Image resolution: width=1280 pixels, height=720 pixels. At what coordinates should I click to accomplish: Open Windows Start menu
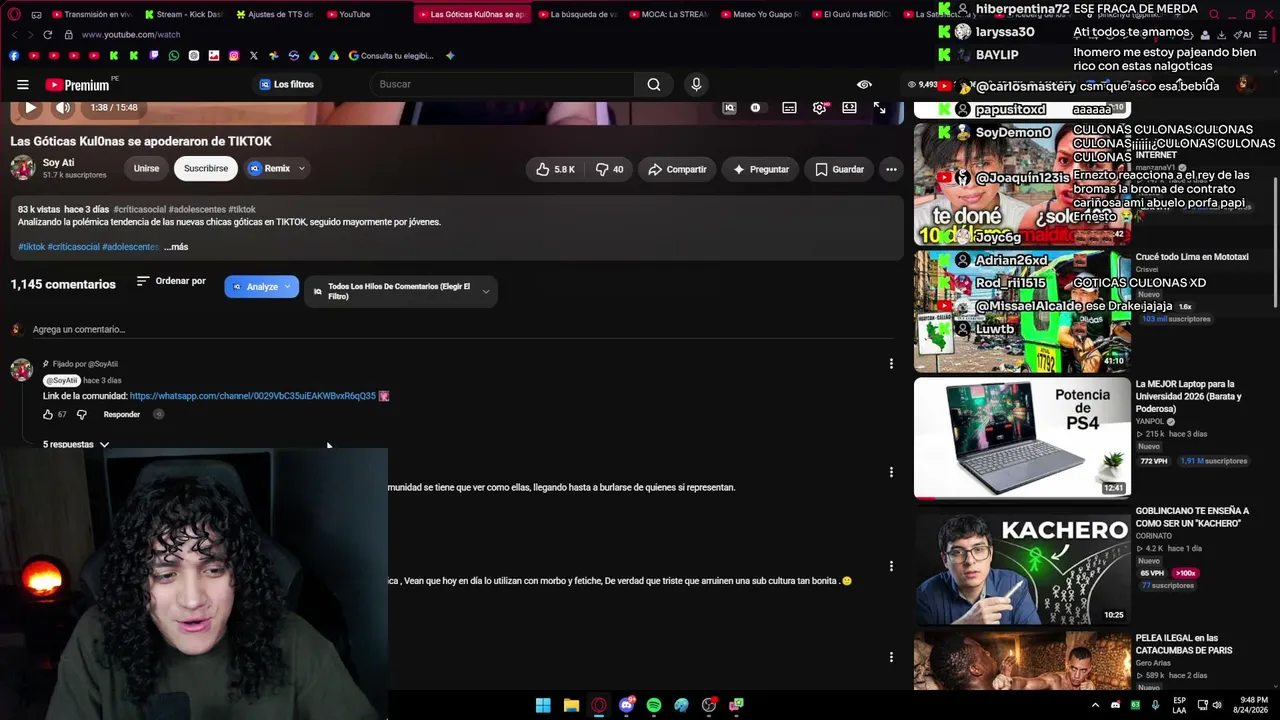(543, 705)
